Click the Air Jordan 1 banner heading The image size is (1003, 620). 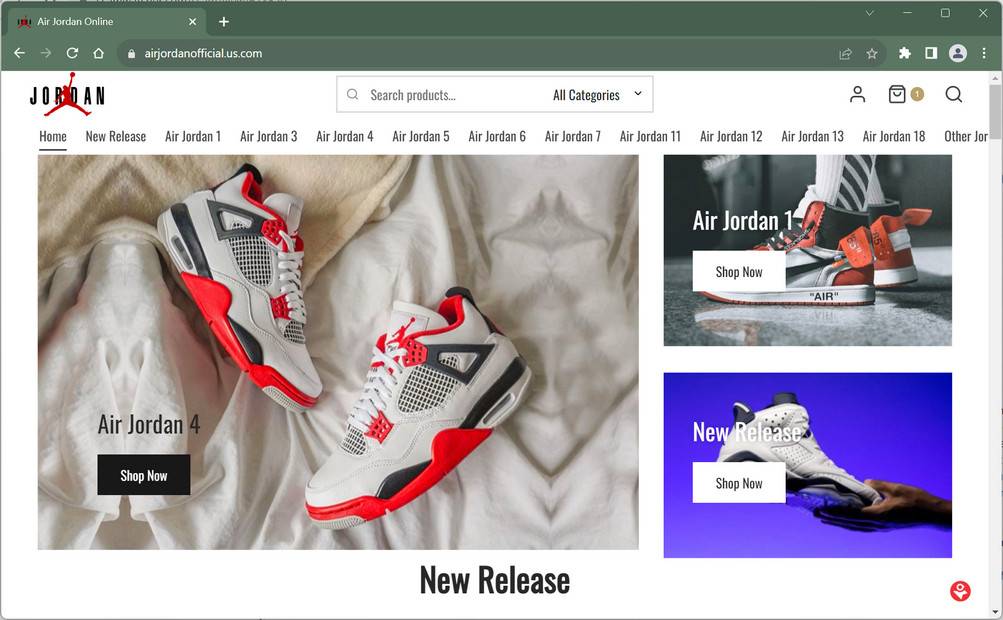point(743,221)
